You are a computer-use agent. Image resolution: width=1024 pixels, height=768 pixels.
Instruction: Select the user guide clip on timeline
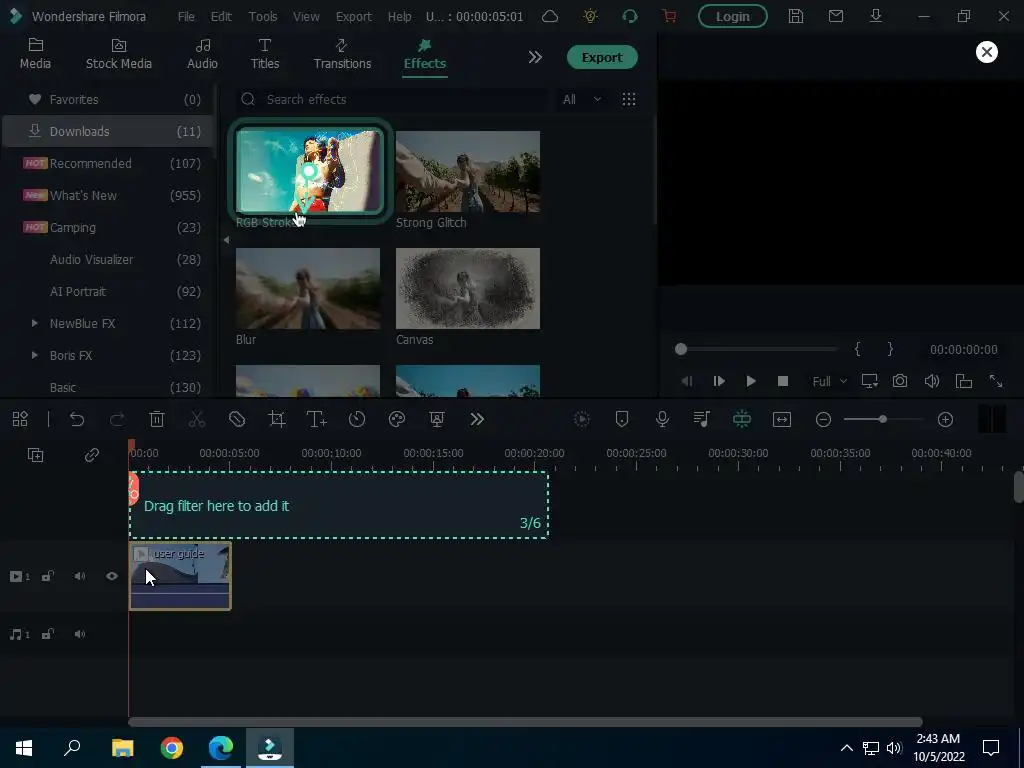pos(180,575)
